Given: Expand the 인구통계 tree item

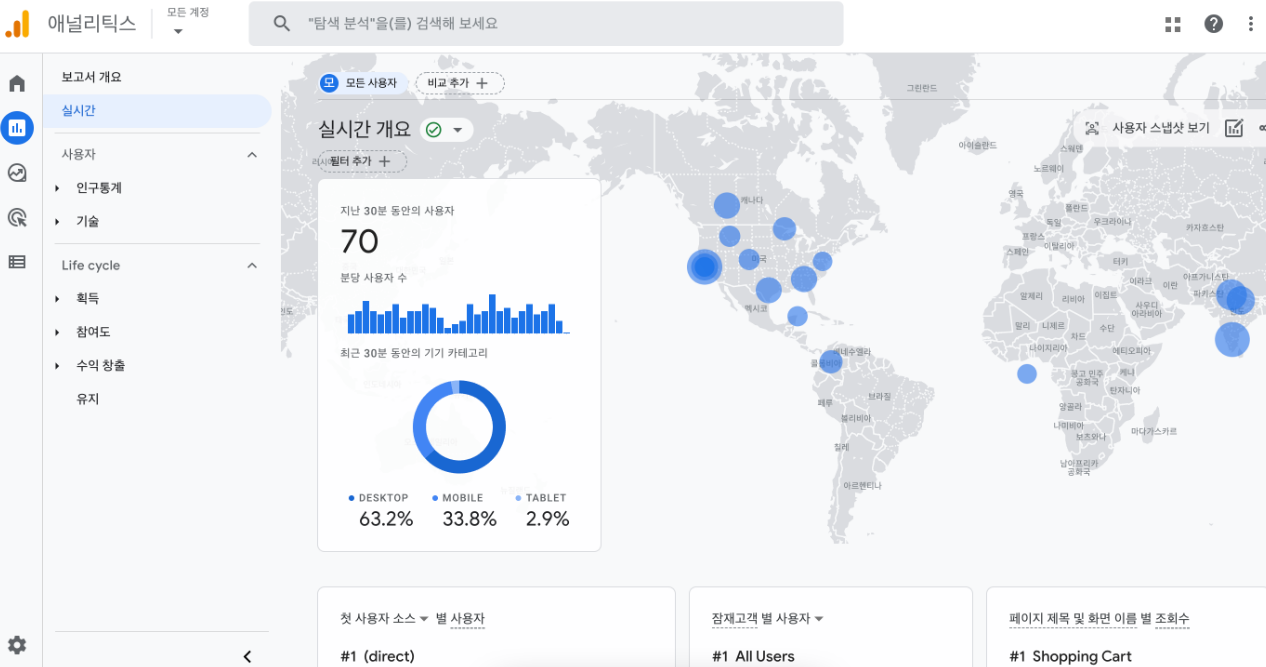Looking at the screenshot, I should pyautogui.click(x=58, y=188).
